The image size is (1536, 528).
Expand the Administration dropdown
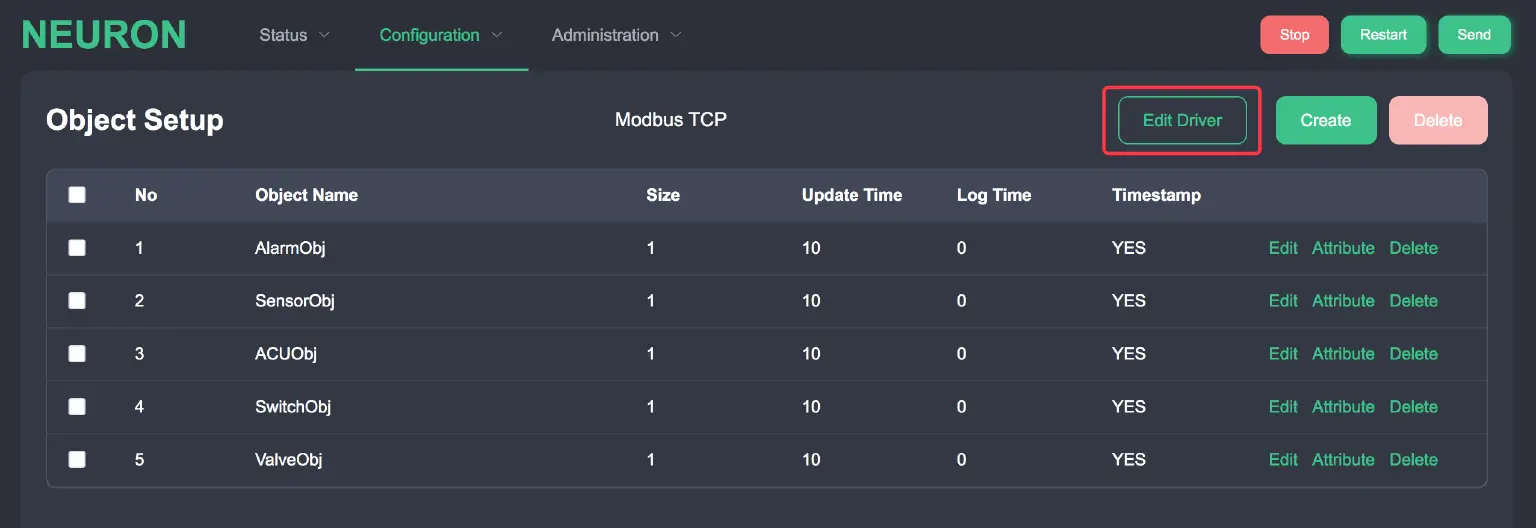coord(616,35)
